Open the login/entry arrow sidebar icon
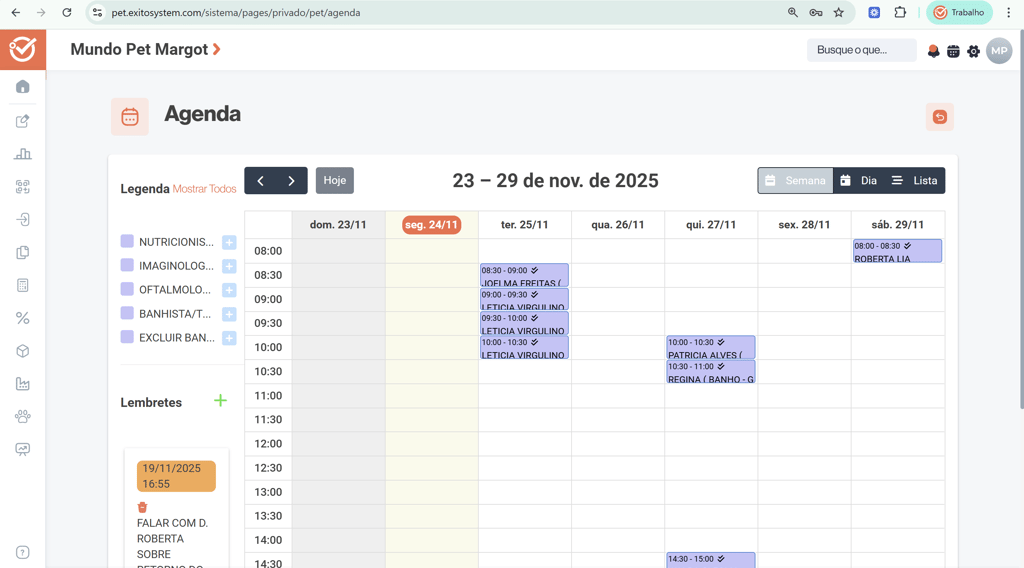Image resolution: width=1024 pixels, height=568 pixels. coord(23,219)
